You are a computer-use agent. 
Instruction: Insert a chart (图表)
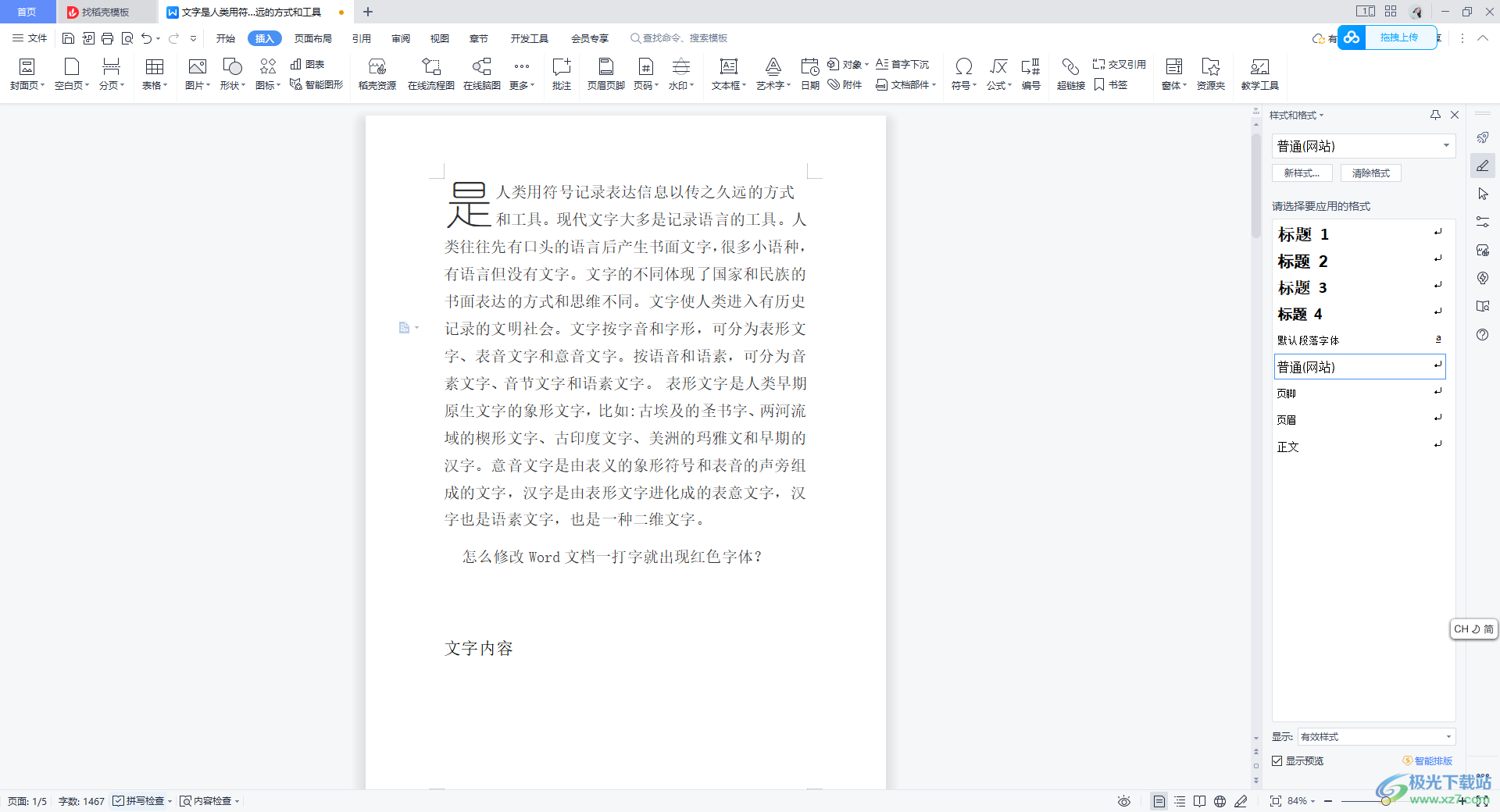(x=307, y=64)
